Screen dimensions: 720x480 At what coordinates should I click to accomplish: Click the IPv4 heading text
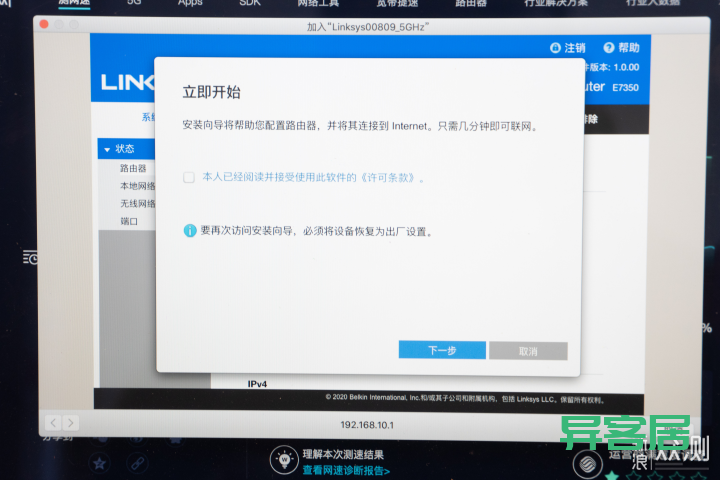pyautogui.click(x=257, y=384)
